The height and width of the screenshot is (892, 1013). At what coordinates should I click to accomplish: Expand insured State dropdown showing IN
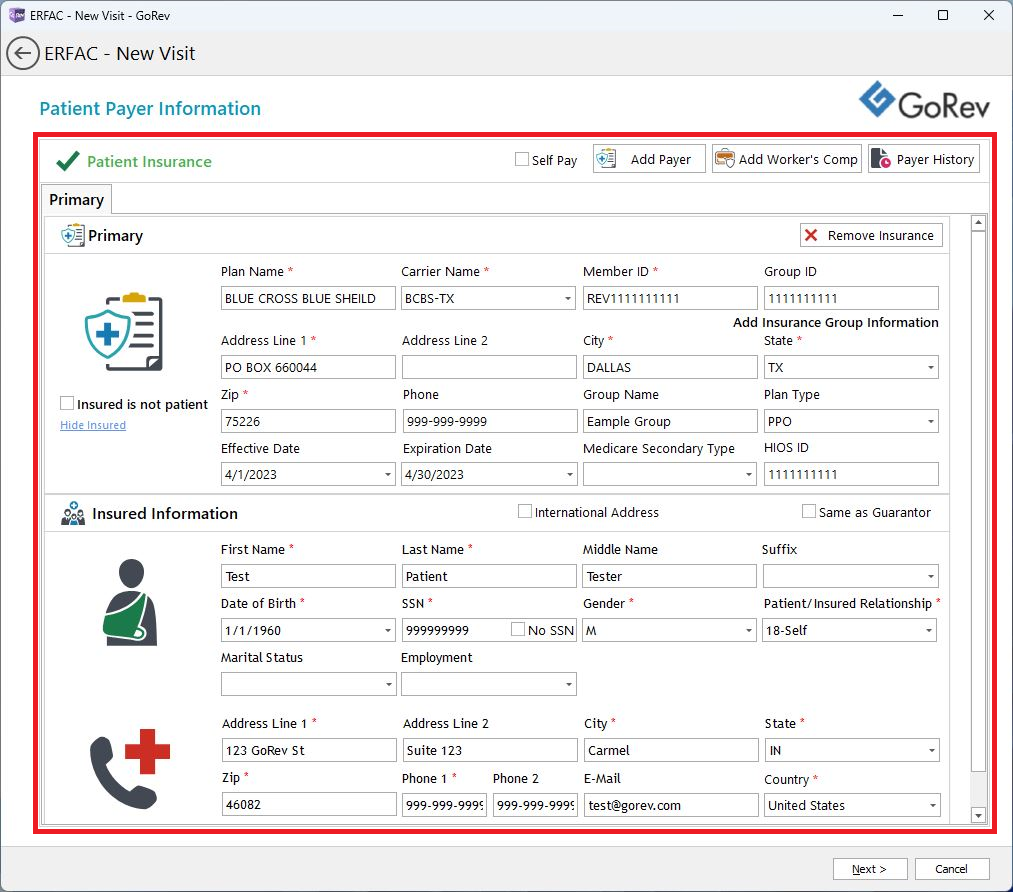click(932, 751)
